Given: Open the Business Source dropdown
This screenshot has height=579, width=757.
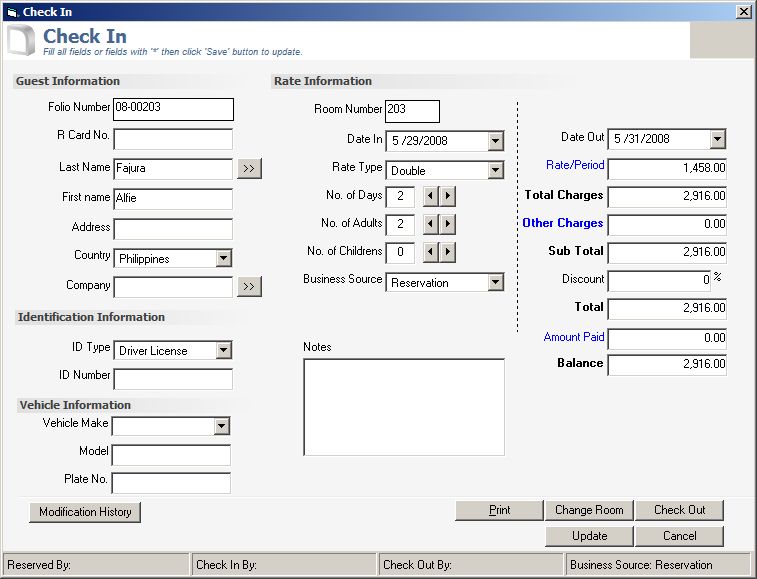Looking at the screenshot, I should [x=495, y=283].
